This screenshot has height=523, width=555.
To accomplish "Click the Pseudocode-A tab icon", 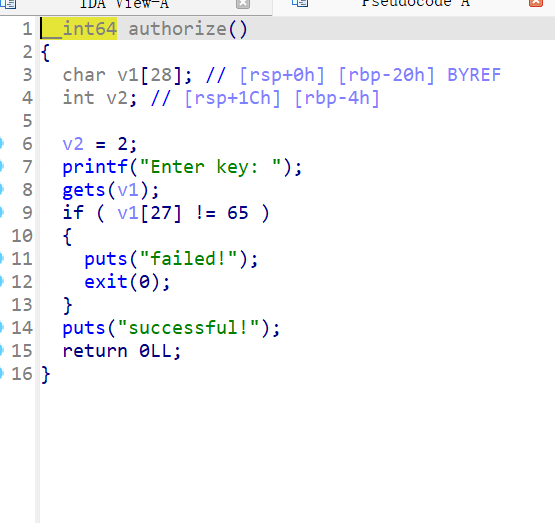I will (x=300, y=3).
